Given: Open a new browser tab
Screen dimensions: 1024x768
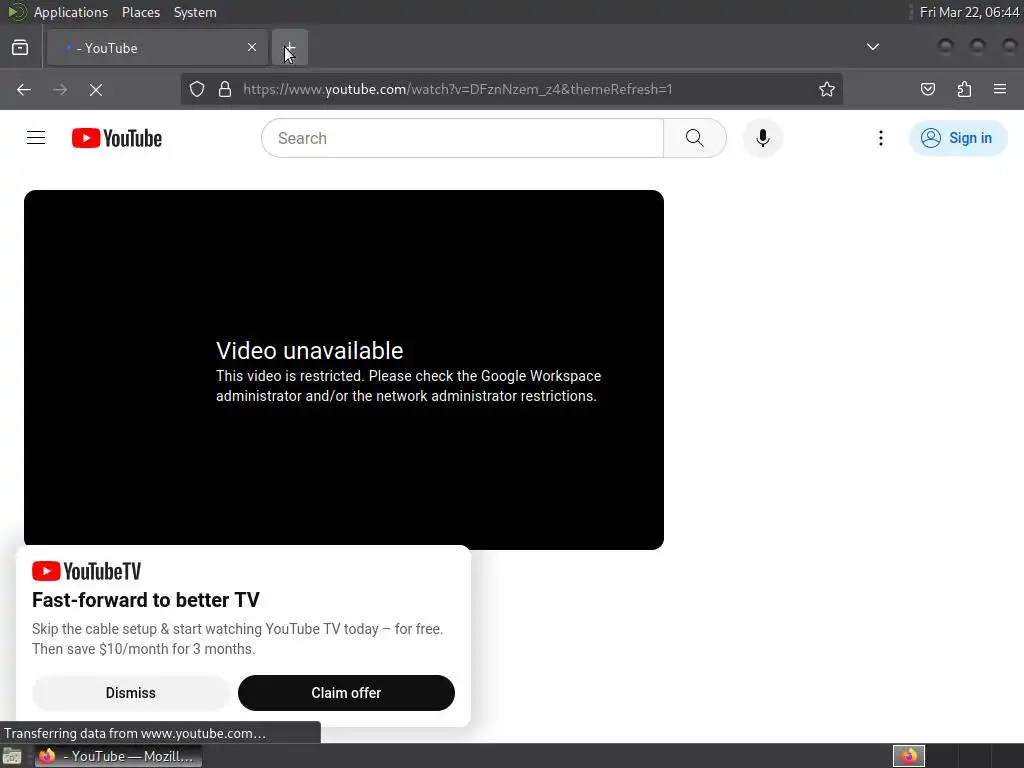Looking at the screenshot, I should pos(289,48).
